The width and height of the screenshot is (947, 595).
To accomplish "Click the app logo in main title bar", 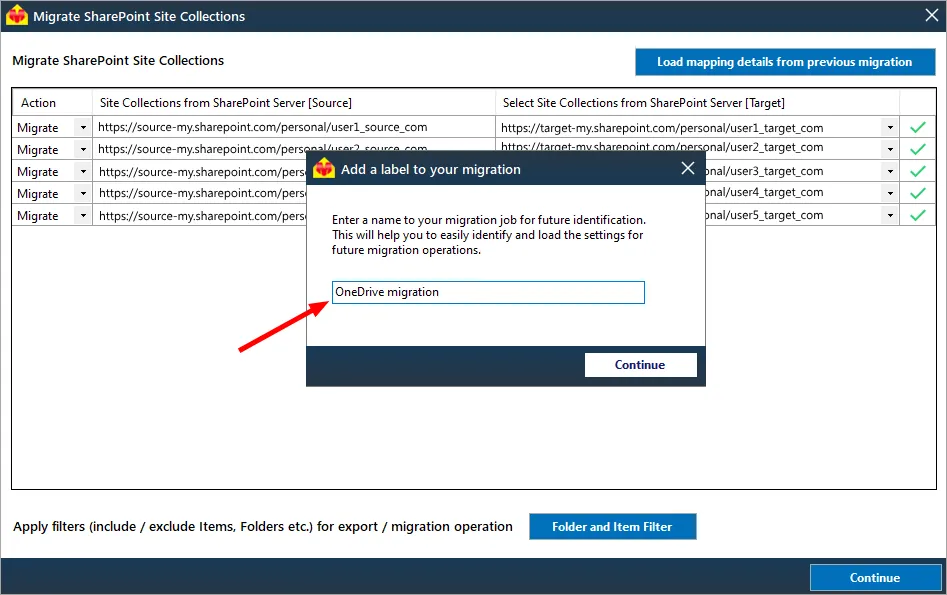I will point(17,15).
